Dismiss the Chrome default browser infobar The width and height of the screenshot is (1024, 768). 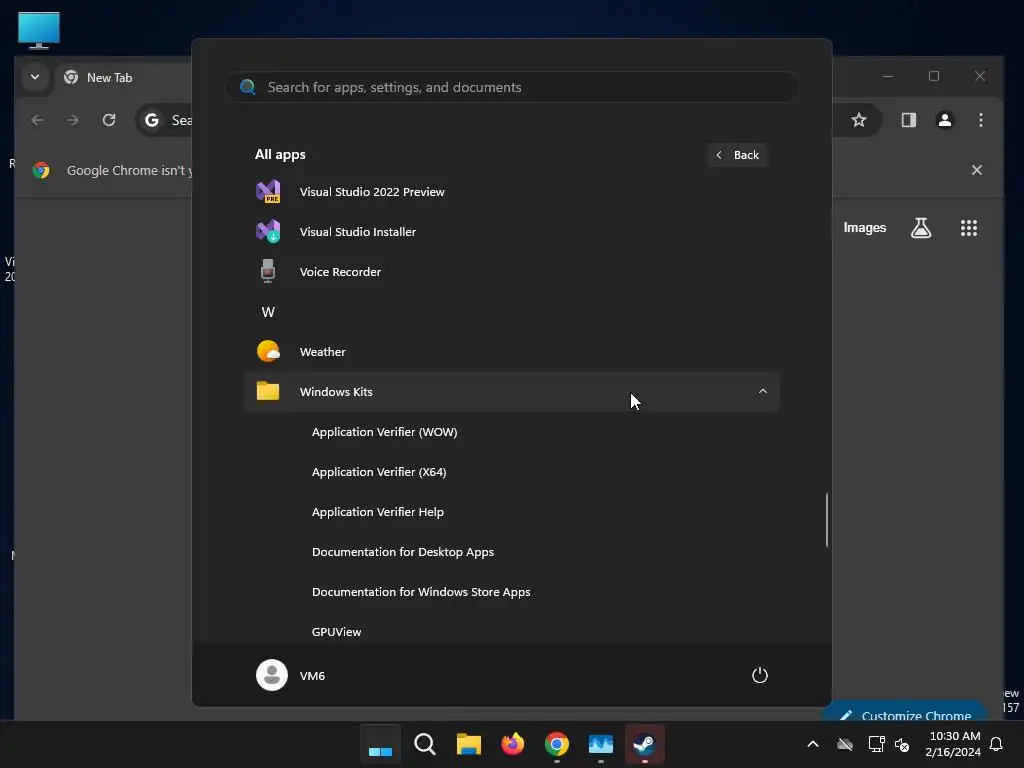coord(976,170)
